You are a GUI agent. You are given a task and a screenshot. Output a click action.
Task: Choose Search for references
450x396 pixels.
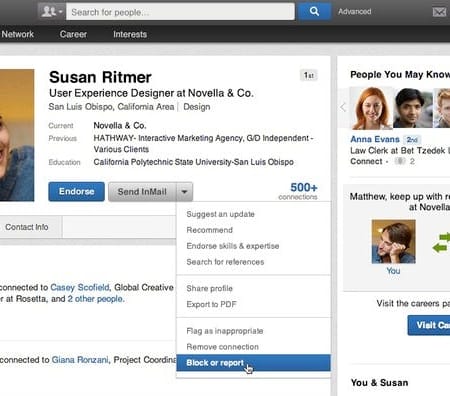(225, 262)
